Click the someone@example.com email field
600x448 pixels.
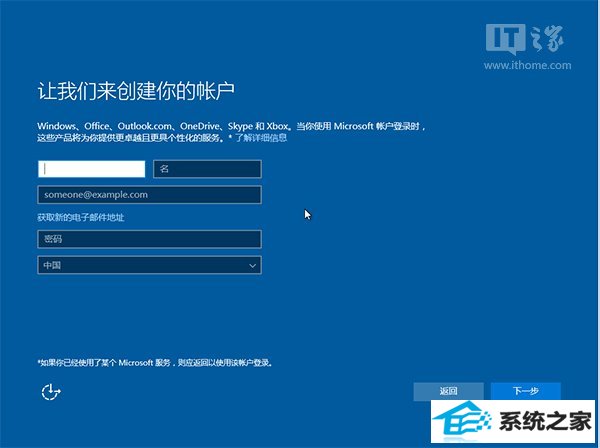coord(150,195)
